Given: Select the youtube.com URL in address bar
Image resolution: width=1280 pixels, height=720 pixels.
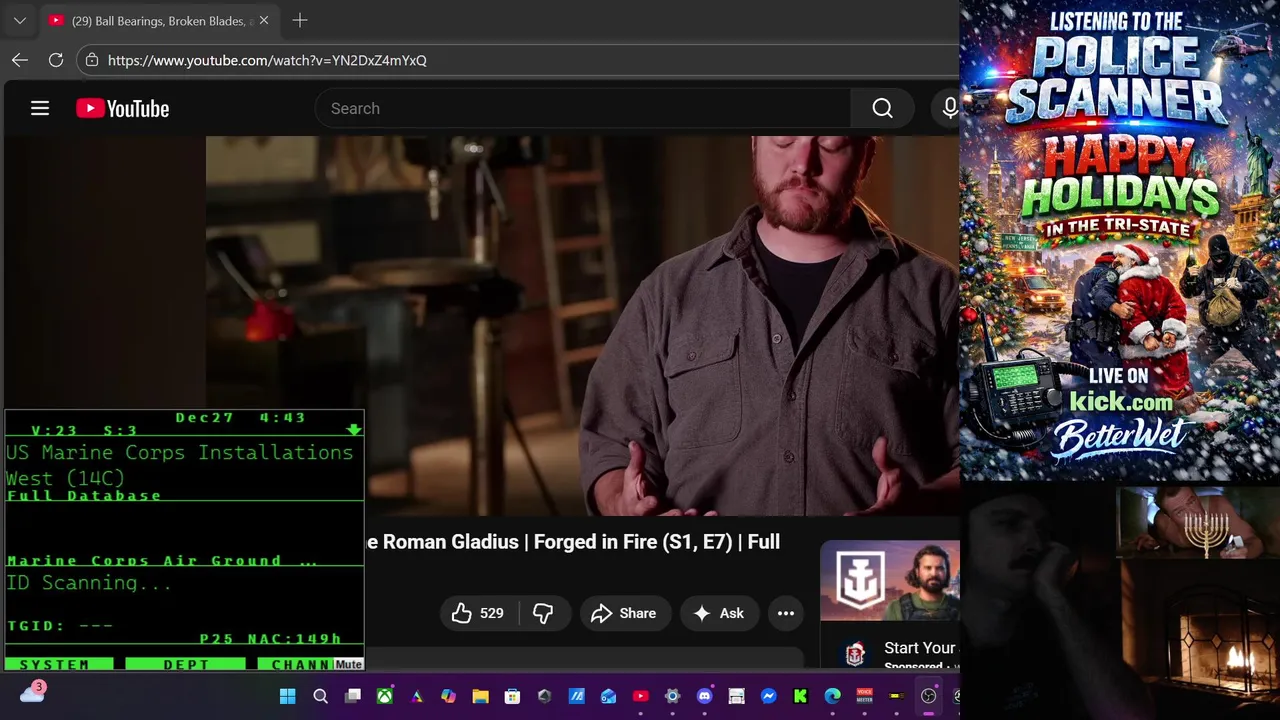Looking at the screenshot, I should point(267,60).
